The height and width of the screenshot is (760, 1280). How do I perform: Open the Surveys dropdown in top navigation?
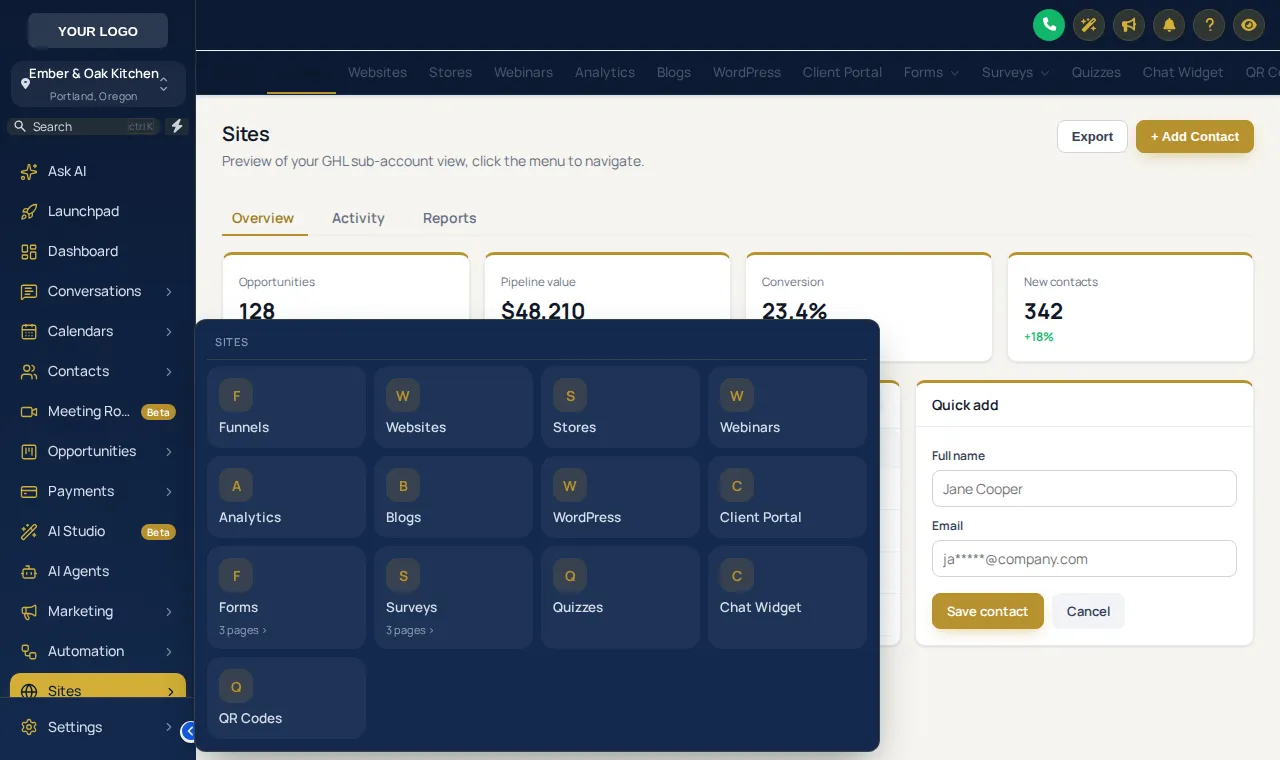tap(1016, 72)
